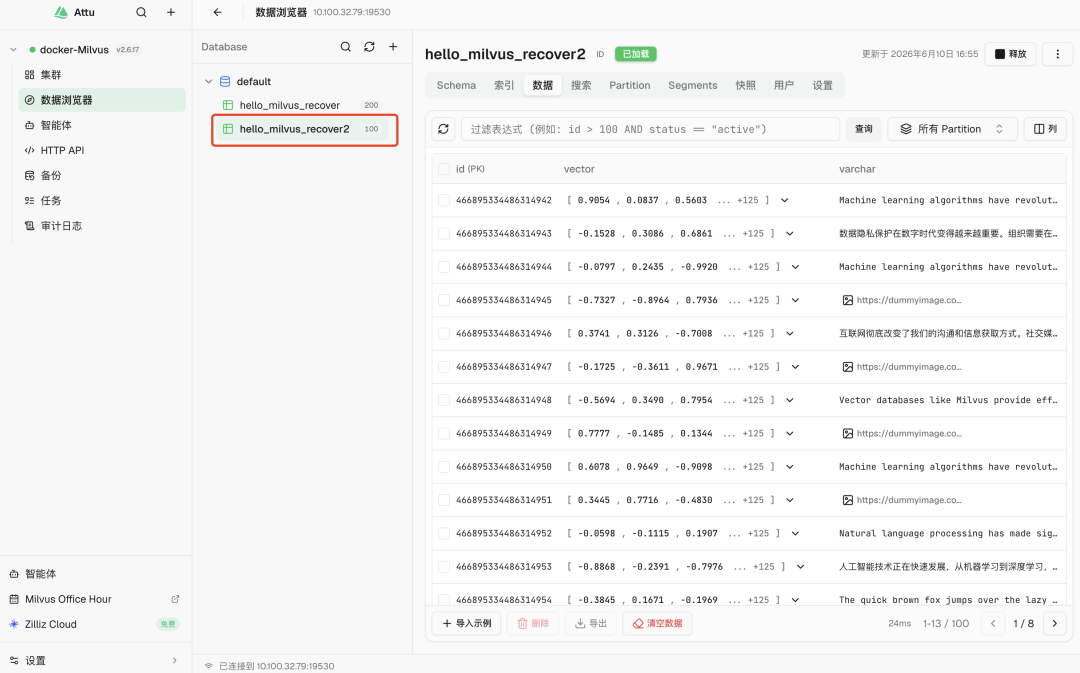
Task: Refresh the data table results
Action: 444,129
